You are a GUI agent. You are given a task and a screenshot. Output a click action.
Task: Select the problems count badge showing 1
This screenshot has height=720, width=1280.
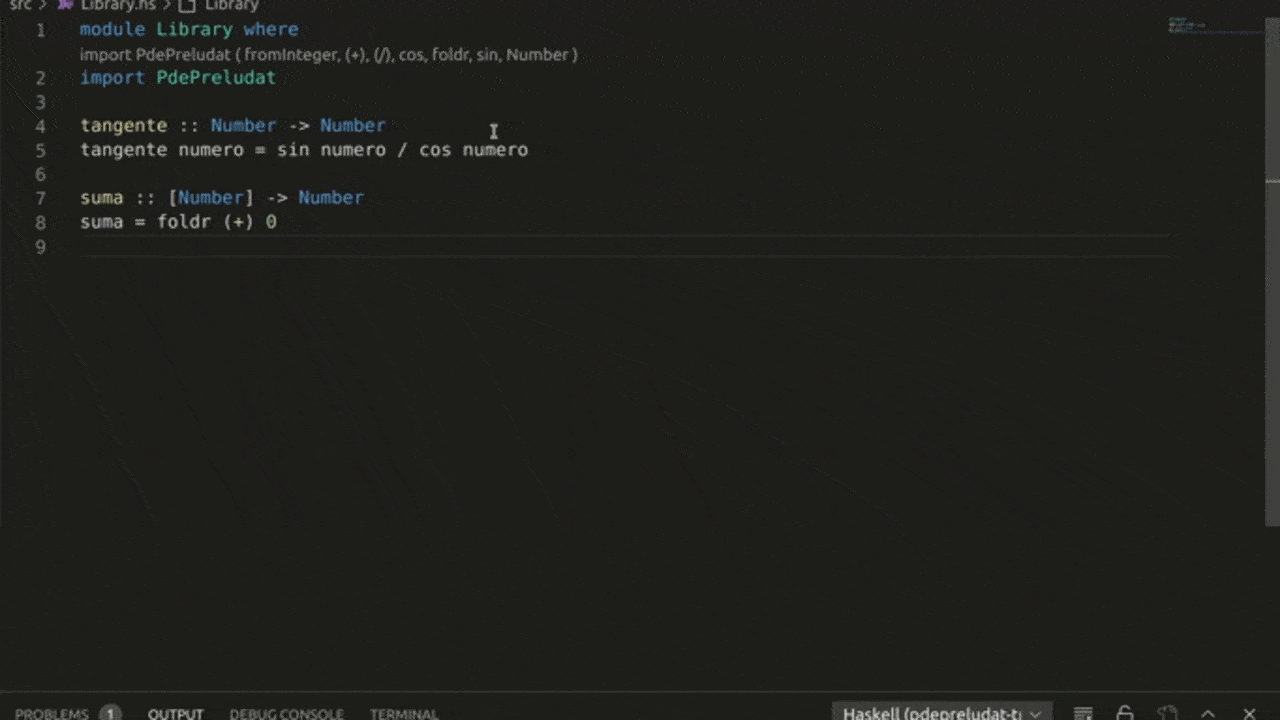pyautogui.click(x=110, y=713)
